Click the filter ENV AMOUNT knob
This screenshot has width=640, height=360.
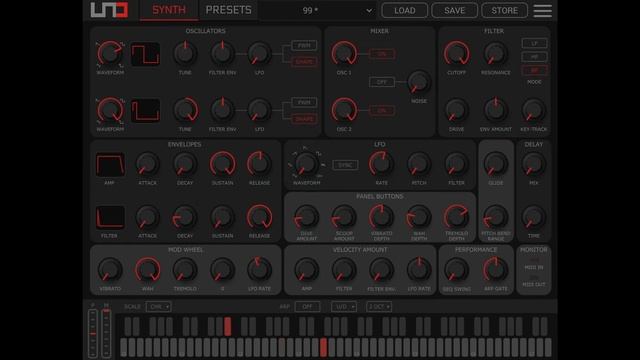tap(496, 110)
